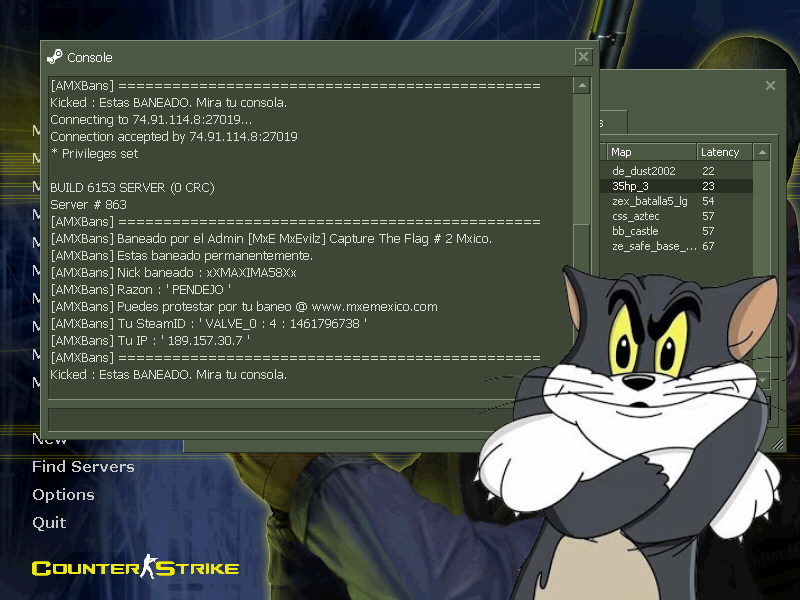Click the 'Nick baneado : xXMAXIMA58Xx' line
The width and height of the screenshot is (800, 600).
[x=173, y=273]
